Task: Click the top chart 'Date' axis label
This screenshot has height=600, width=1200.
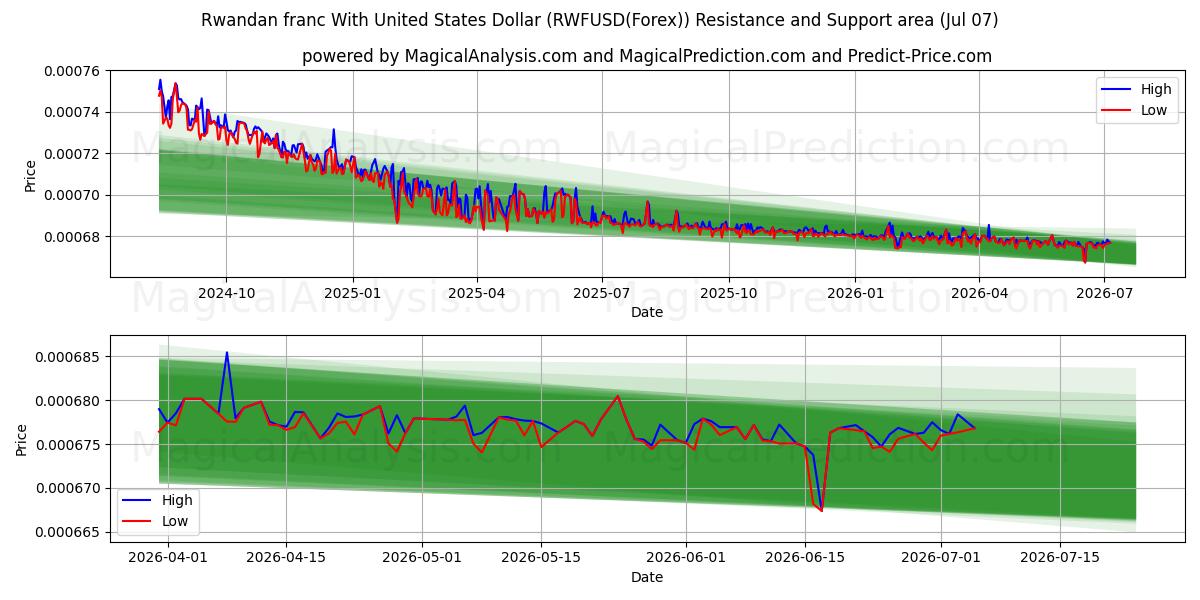Action: pos(647,313)
